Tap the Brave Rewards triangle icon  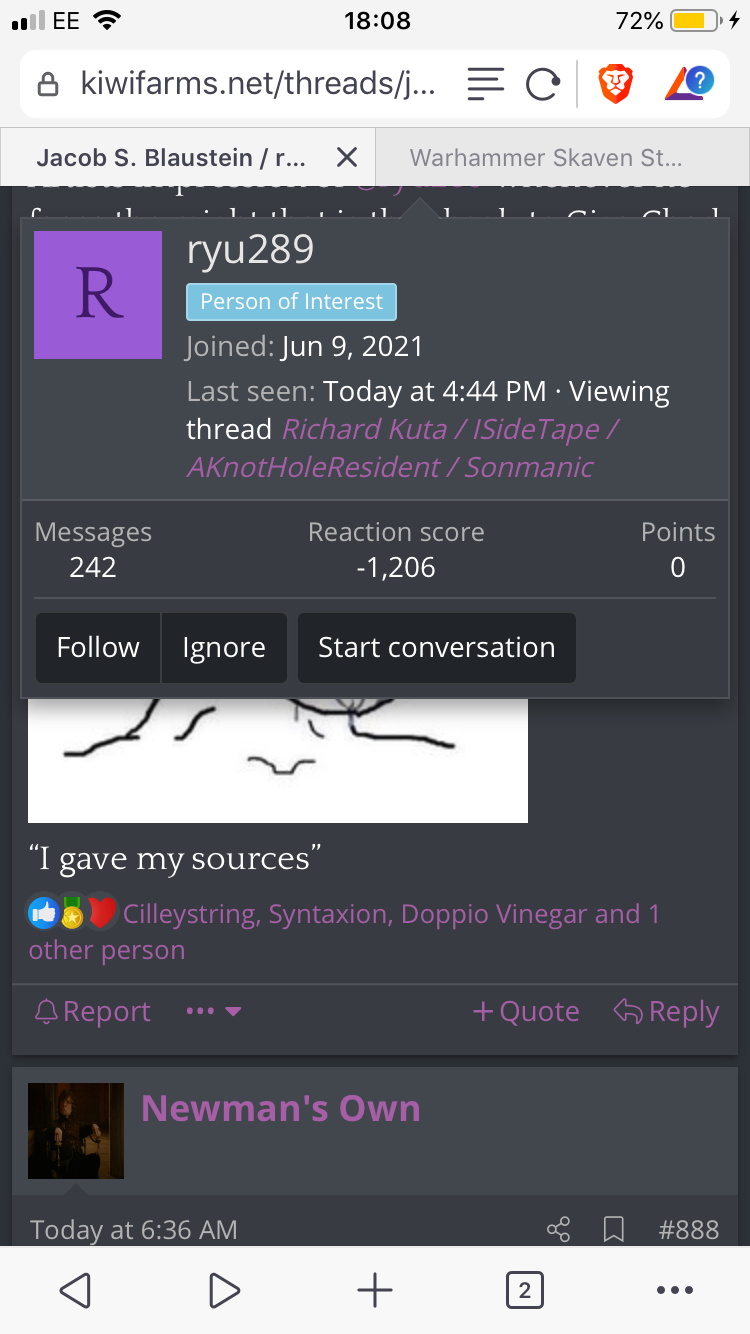(689, 84)
